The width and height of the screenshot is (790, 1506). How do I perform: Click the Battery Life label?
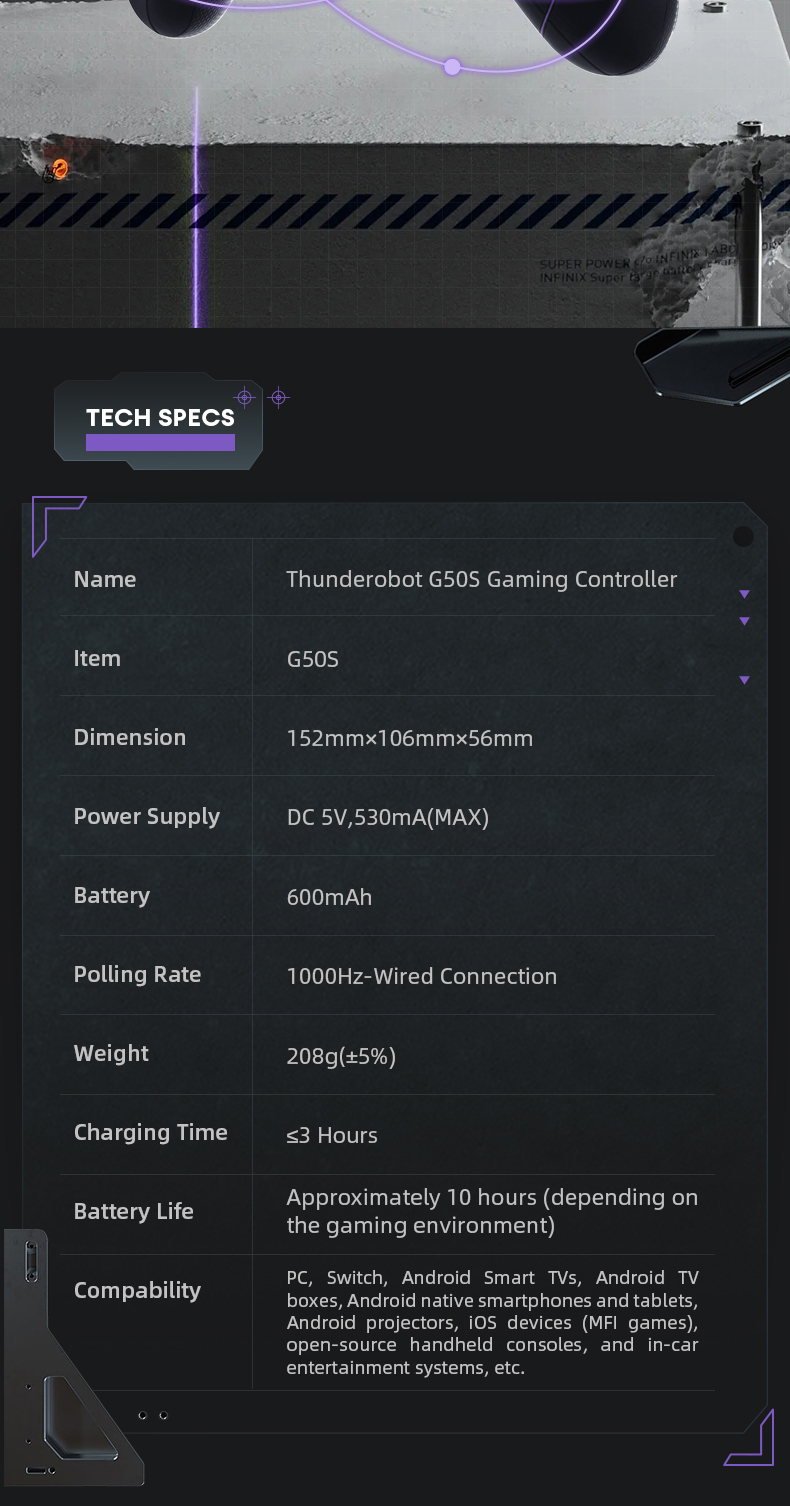[x=133, y=1212]
